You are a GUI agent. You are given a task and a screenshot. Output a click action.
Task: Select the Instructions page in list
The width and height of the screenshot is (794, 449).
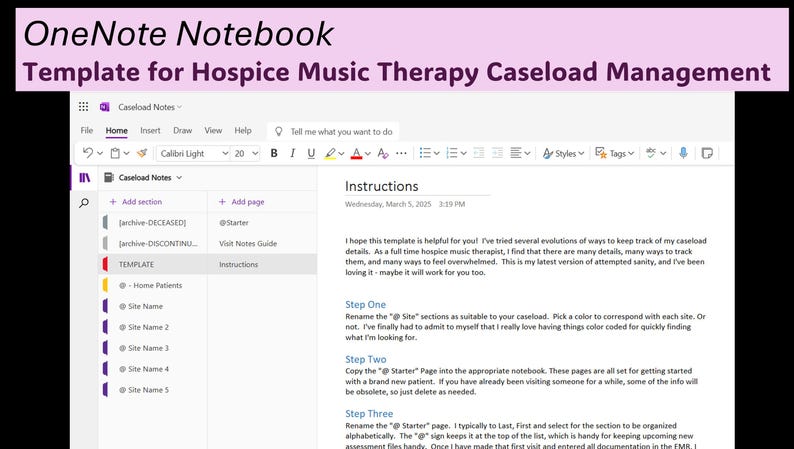262,264
